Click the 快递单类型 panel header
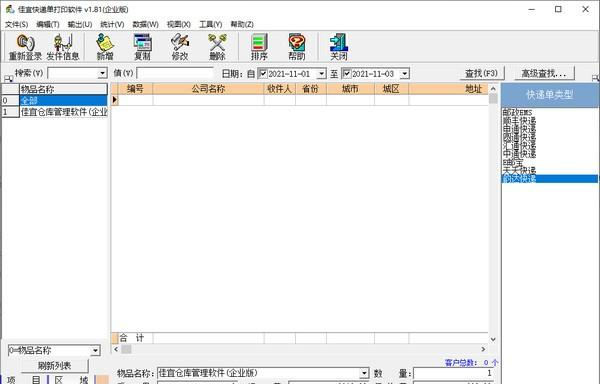Viewport: 600px width, 384px height. pos(549,95)
